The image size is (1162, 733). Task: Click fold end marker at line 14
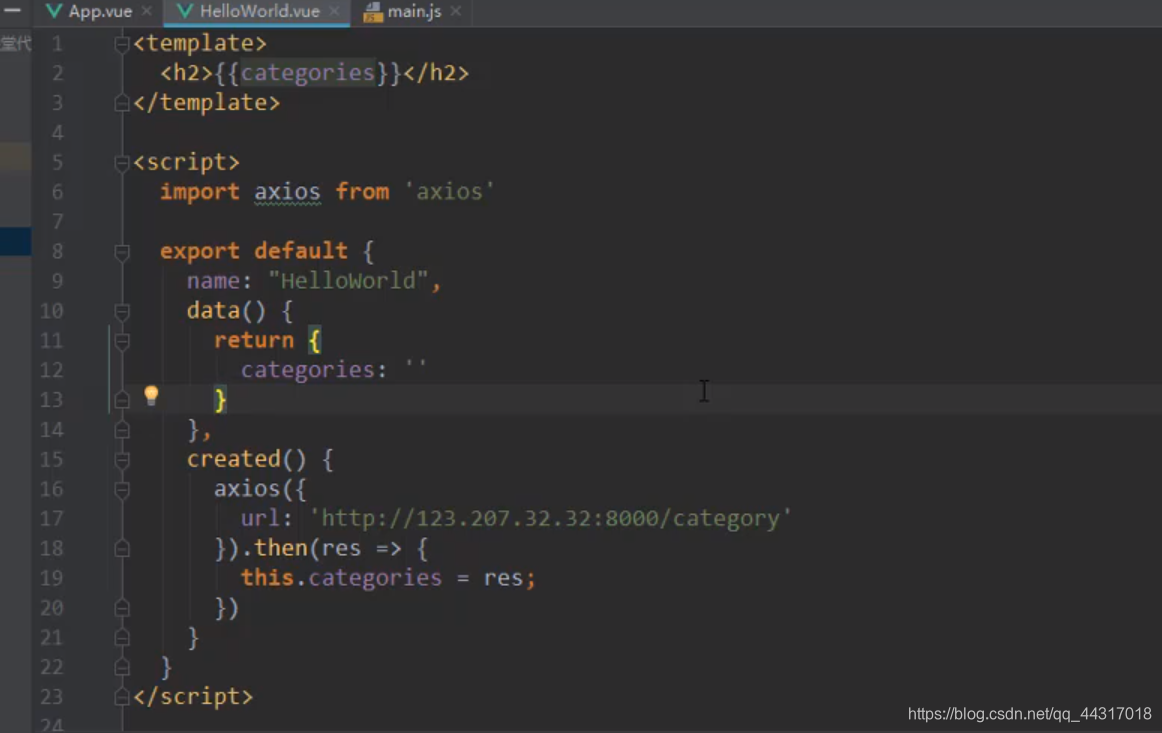coord(122,431)
